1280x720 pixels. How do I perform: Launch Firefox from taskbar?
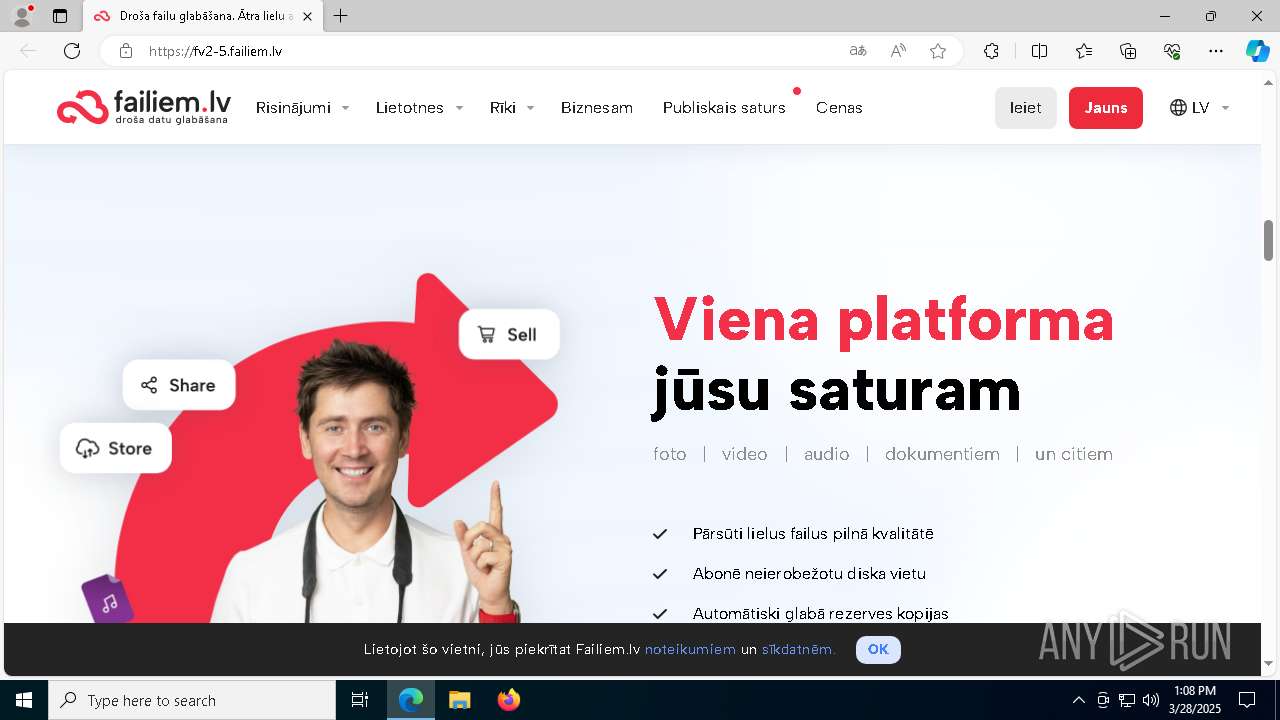(x=508, y=700)
